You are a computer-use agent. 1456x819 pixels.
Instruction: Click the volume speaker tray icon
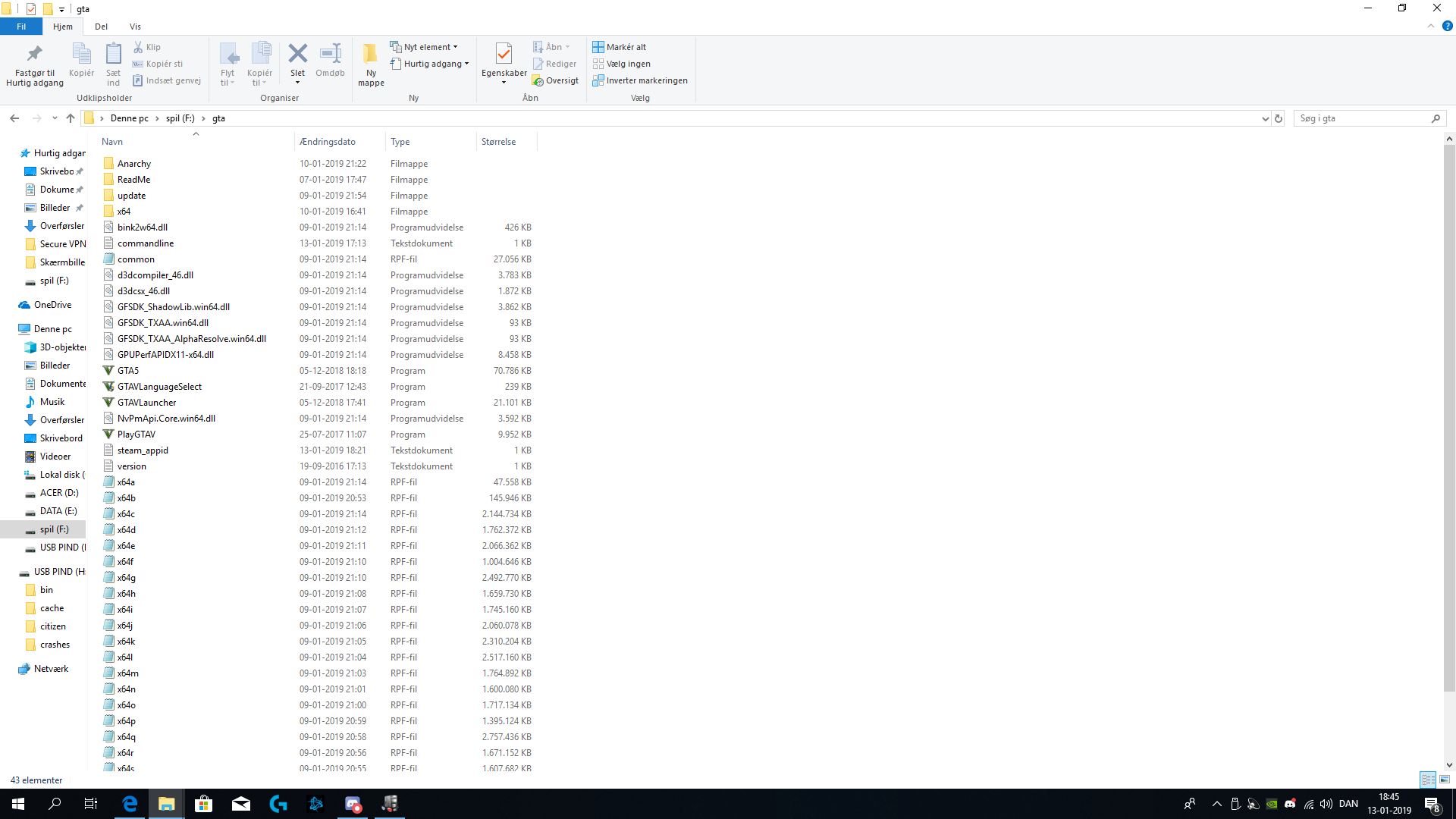click(1326, 804)
